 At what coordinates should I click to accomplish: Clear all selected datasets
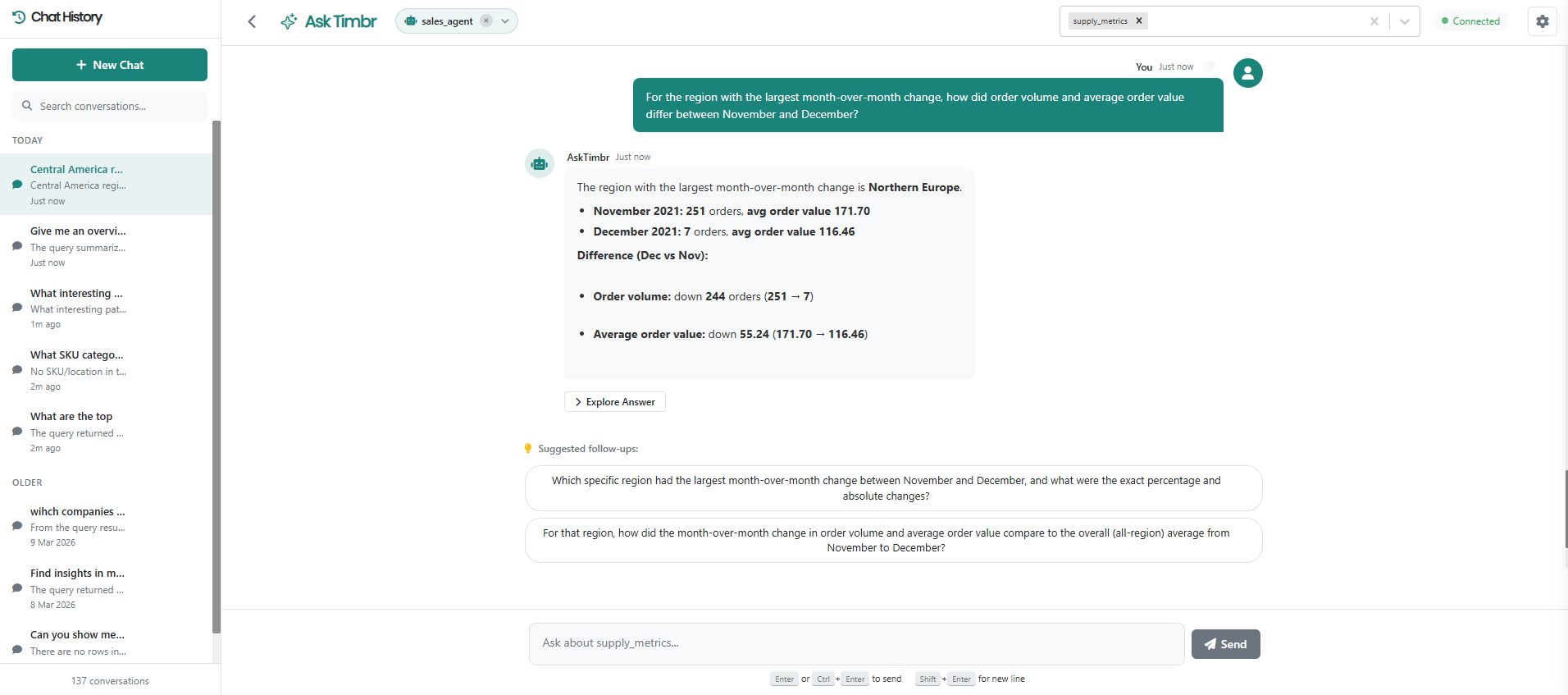point(1374,21)
